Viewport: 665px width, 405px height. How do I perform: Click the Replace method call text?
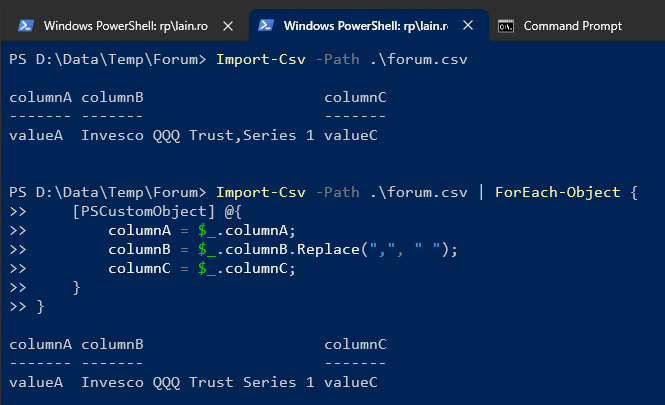point(328,249)
